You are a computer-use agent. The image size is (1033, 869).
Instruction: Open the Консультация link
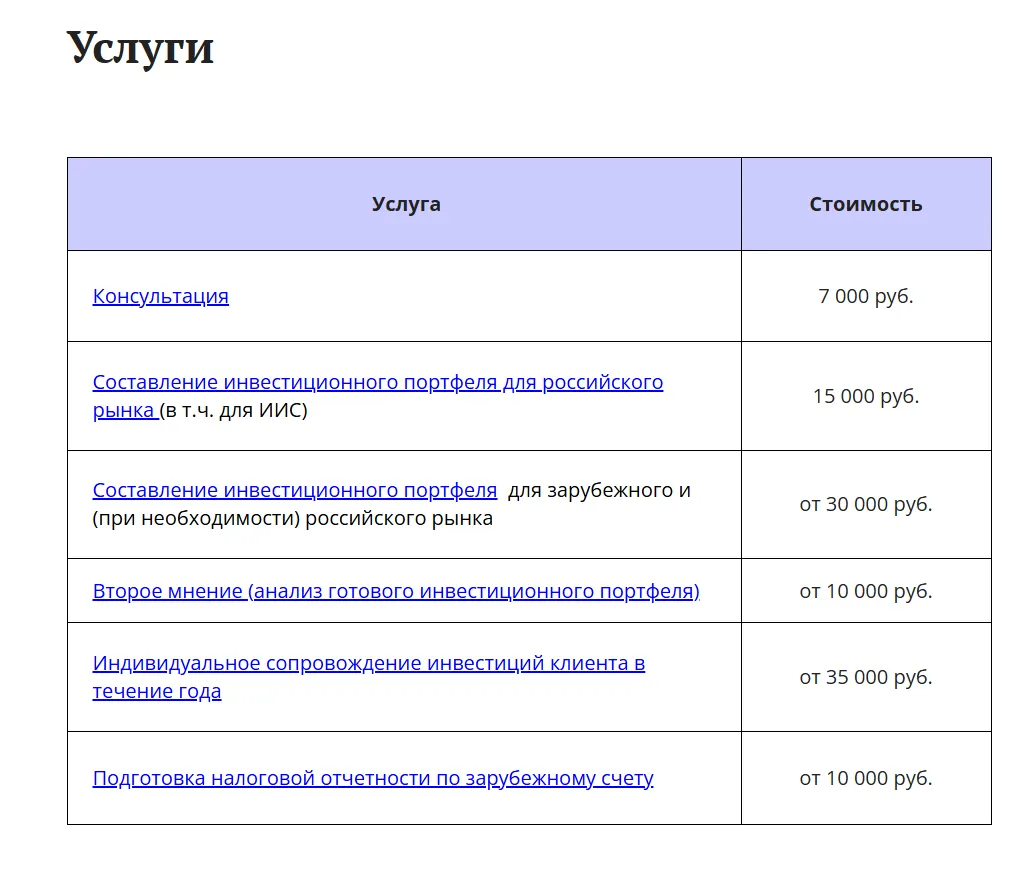click(161, 296)
